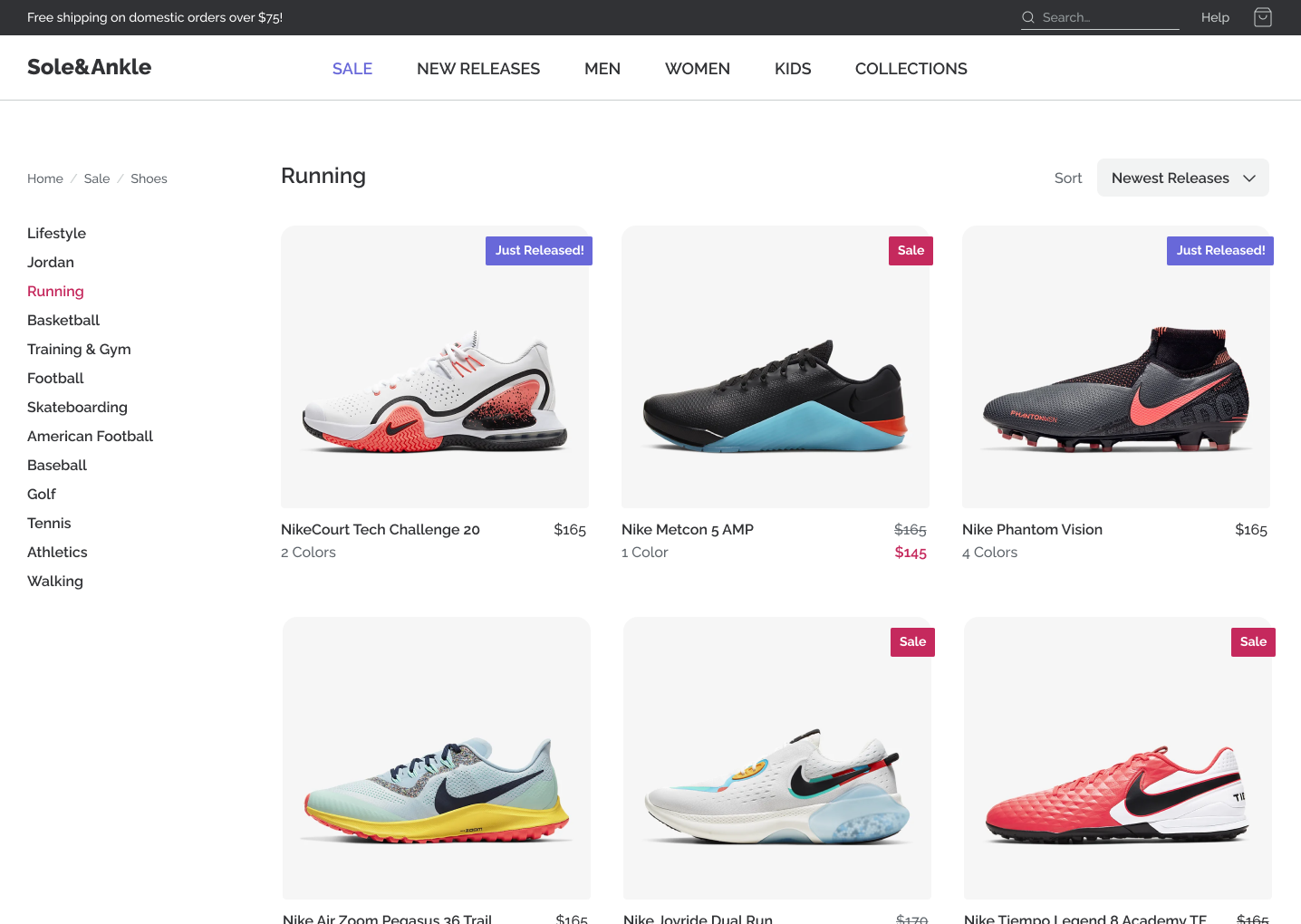Open NikeCourt Tech Challenge 20 shoe image
The height and width of the screenshot is (924, 1301).
435,367
